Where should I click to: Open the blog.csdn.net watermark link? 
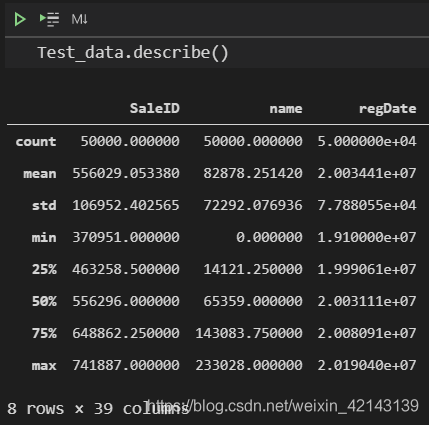[283, 406]
